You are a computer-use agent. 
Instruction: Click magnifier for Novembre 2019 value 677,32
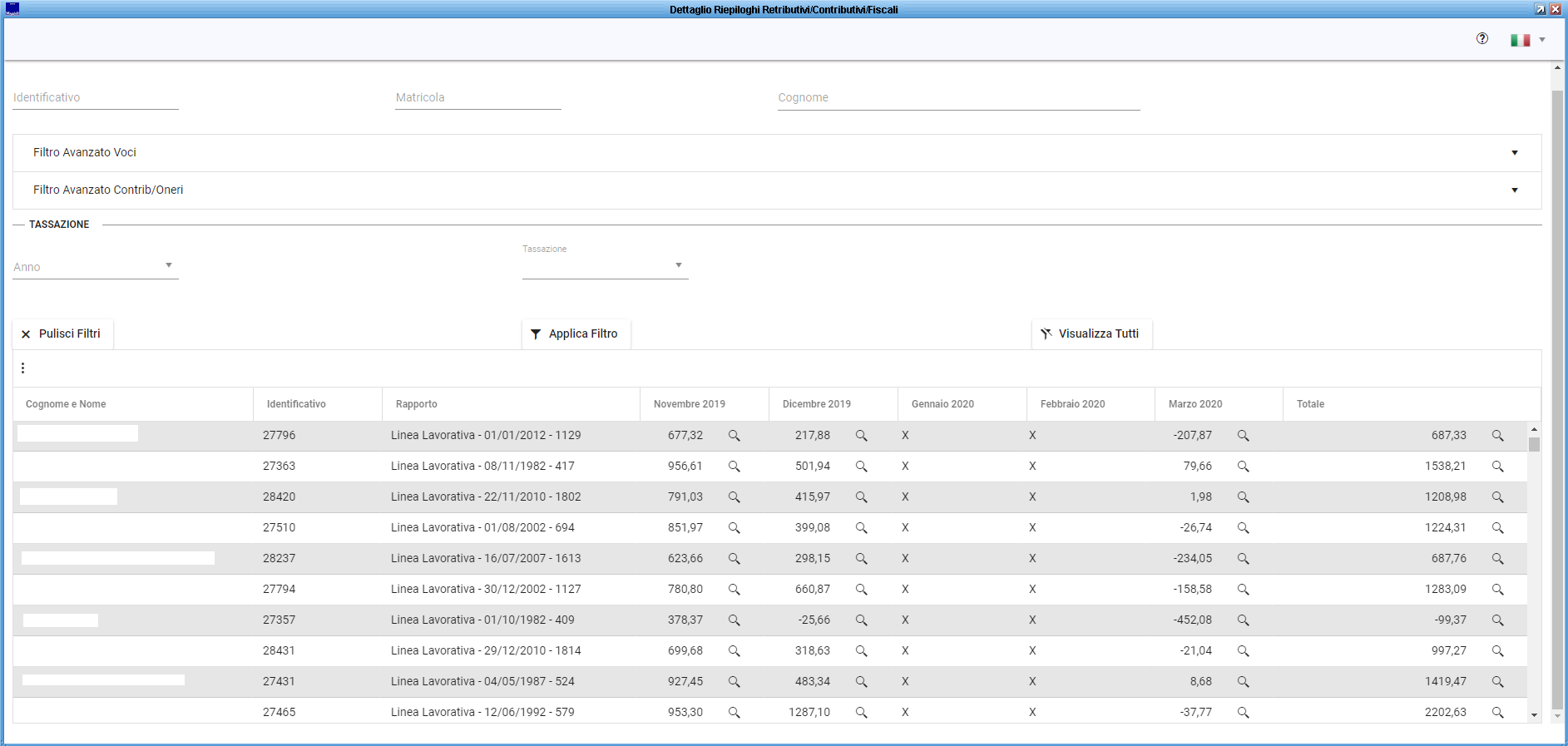click(734, 436)
